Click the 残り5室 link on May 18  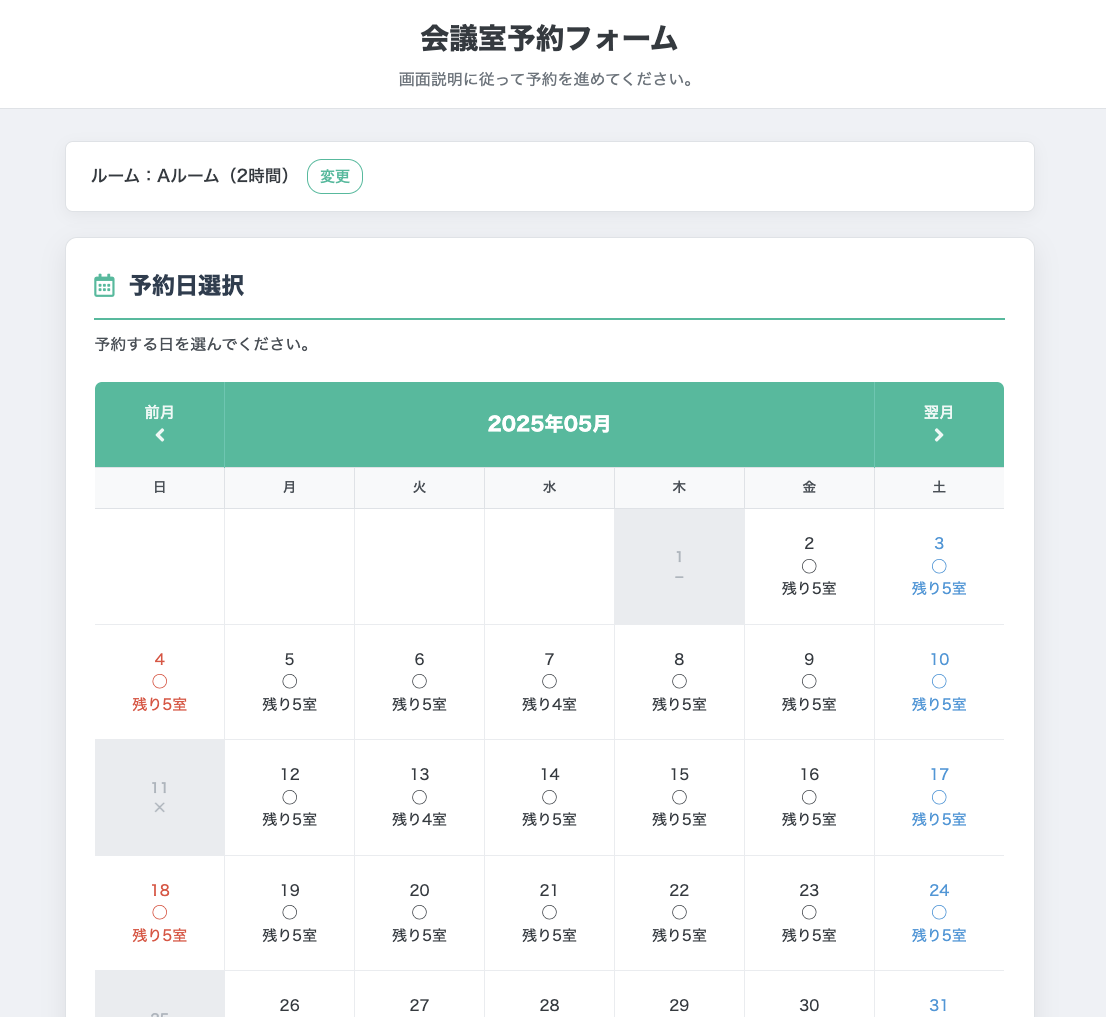(160, 936)
